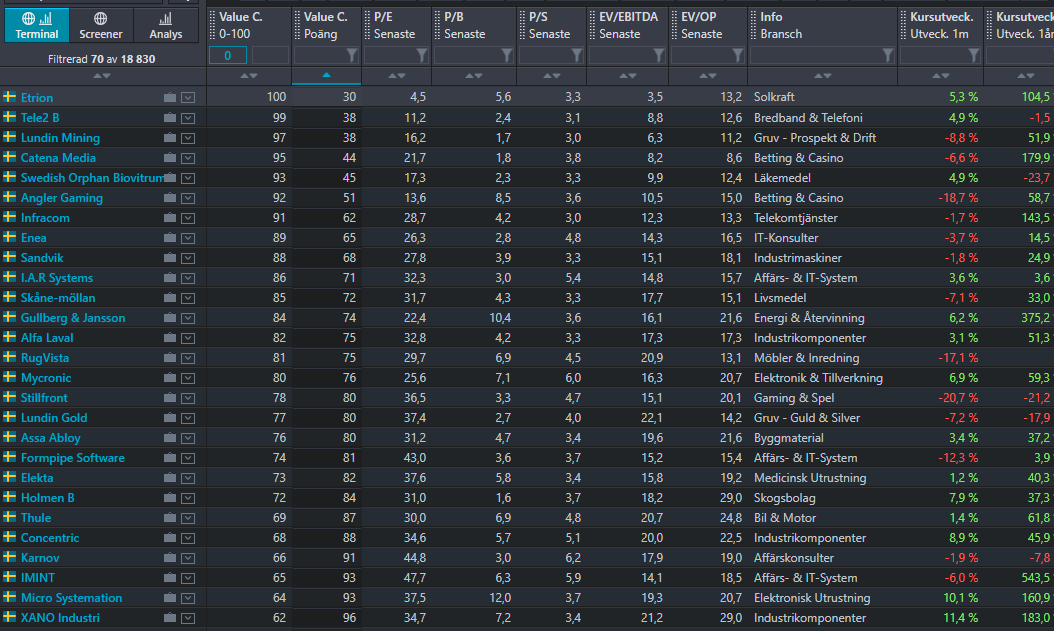Screen dimensions: 1054x631
Task: Grab the P/E column drag handle
Action: tap(368, 25)
